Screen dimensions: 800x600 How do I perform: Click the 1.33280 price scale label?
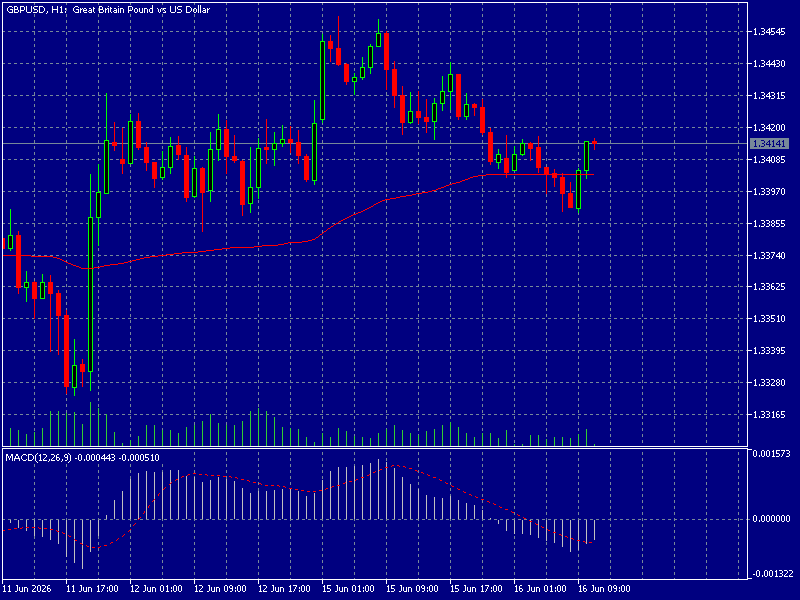click(x=769, y=383)
